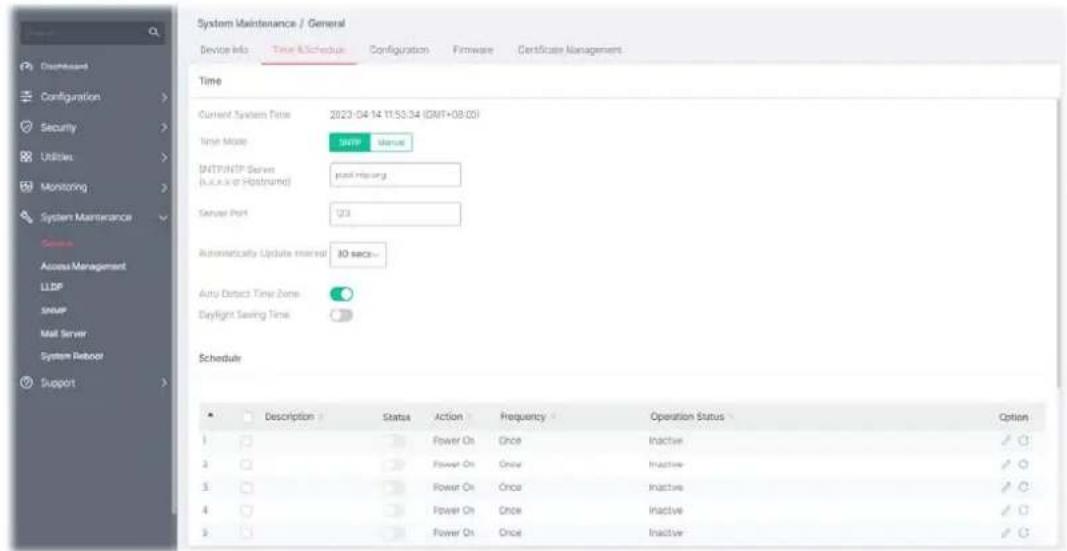
Task: Go to the Firmware tab
Action: click(473, 50)
